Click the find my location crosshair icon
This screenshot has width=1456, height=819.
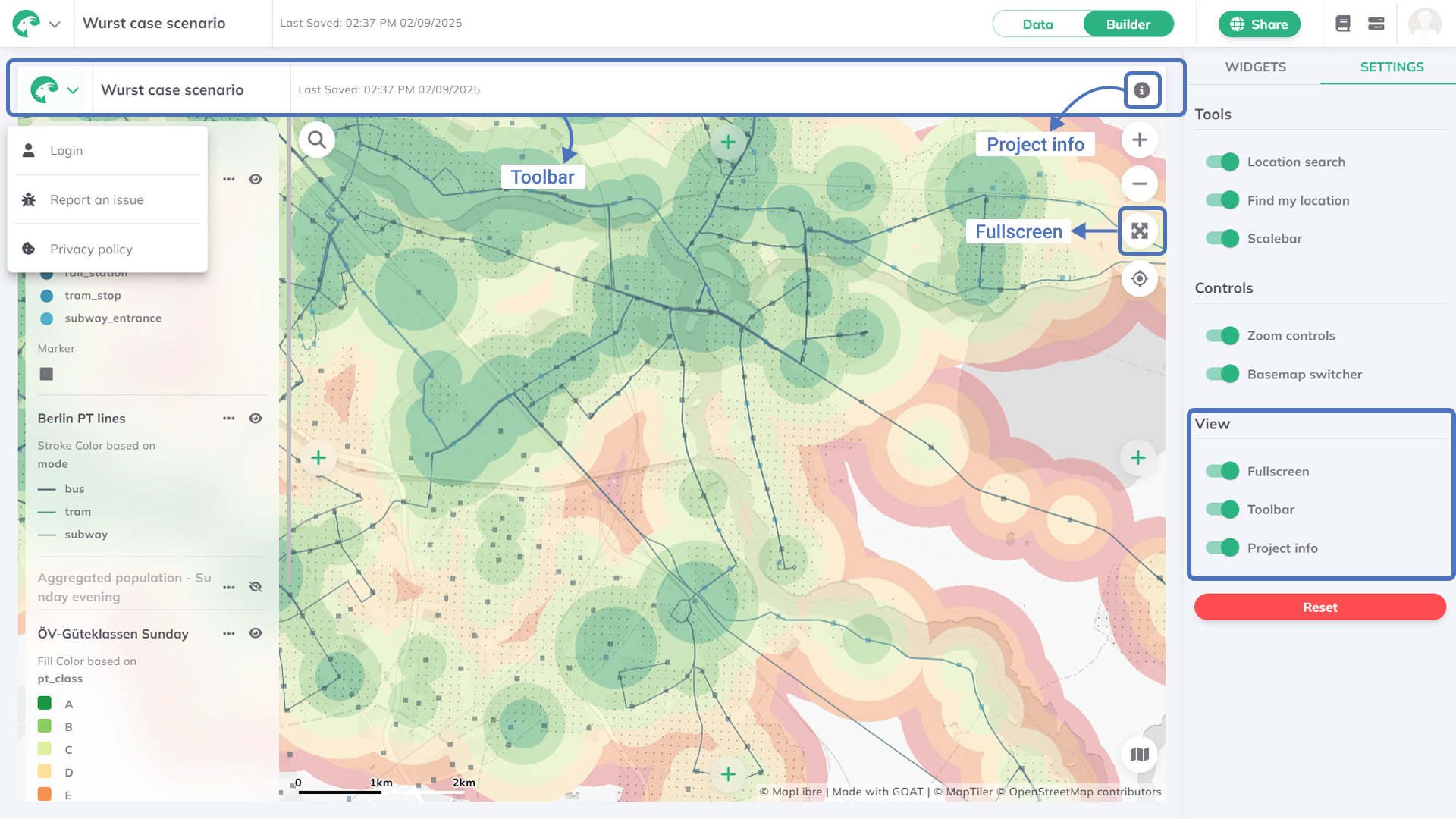[1139, 279]
